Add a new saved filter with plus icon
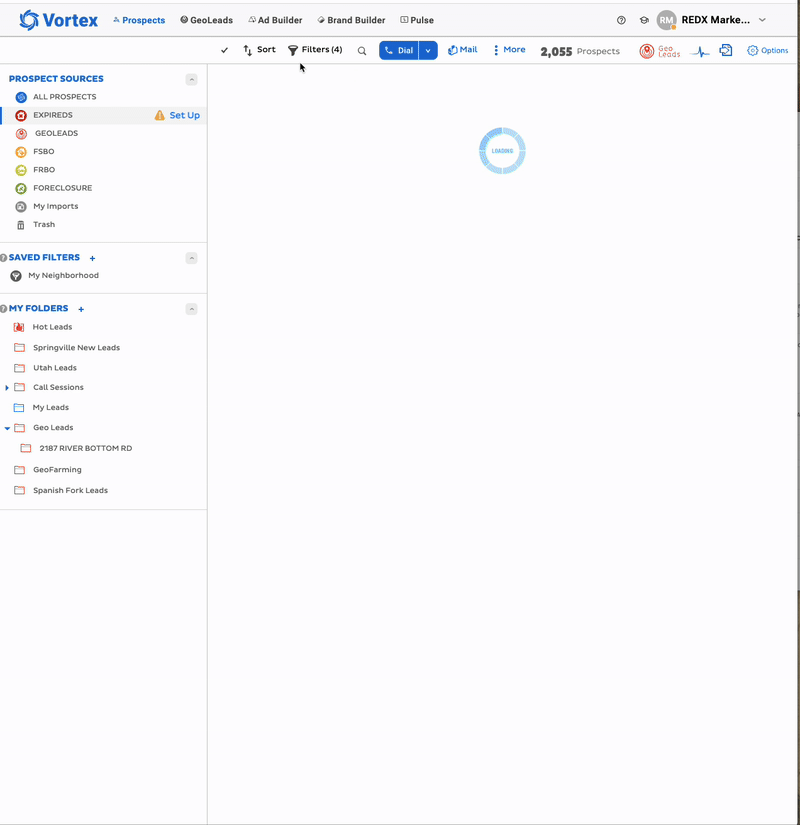The height and width of the screenshot is (825, 800). point(93,258)
